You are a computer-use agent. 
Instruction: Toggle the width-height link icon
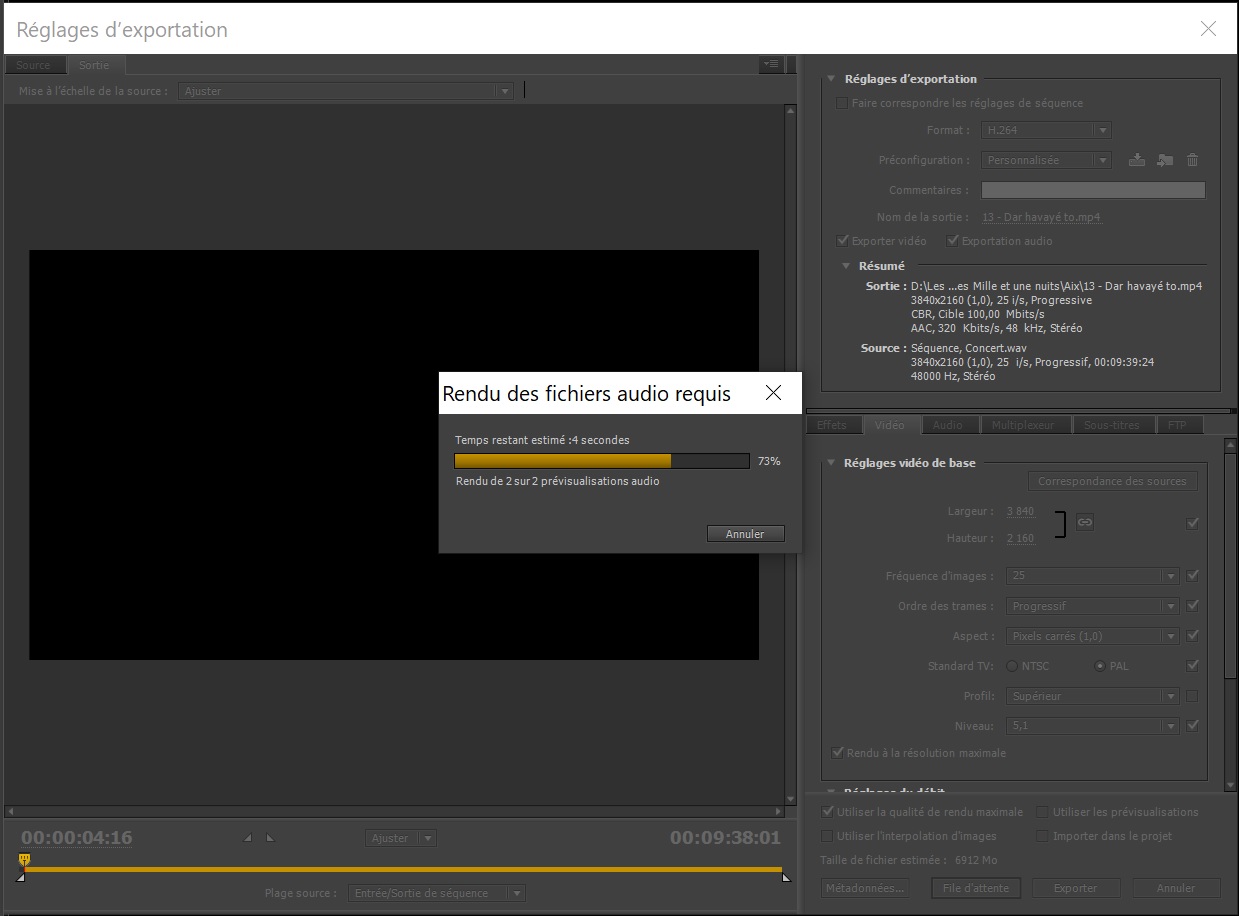[1085, 522]
